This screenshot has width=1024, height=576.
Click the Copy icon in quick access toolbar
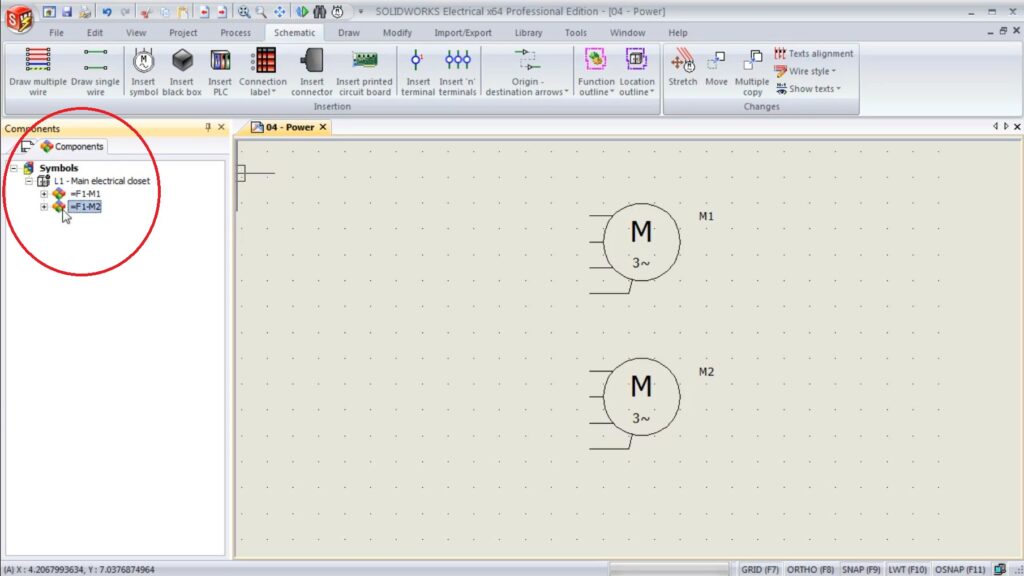pyautogui.click(x=165, y=12)
